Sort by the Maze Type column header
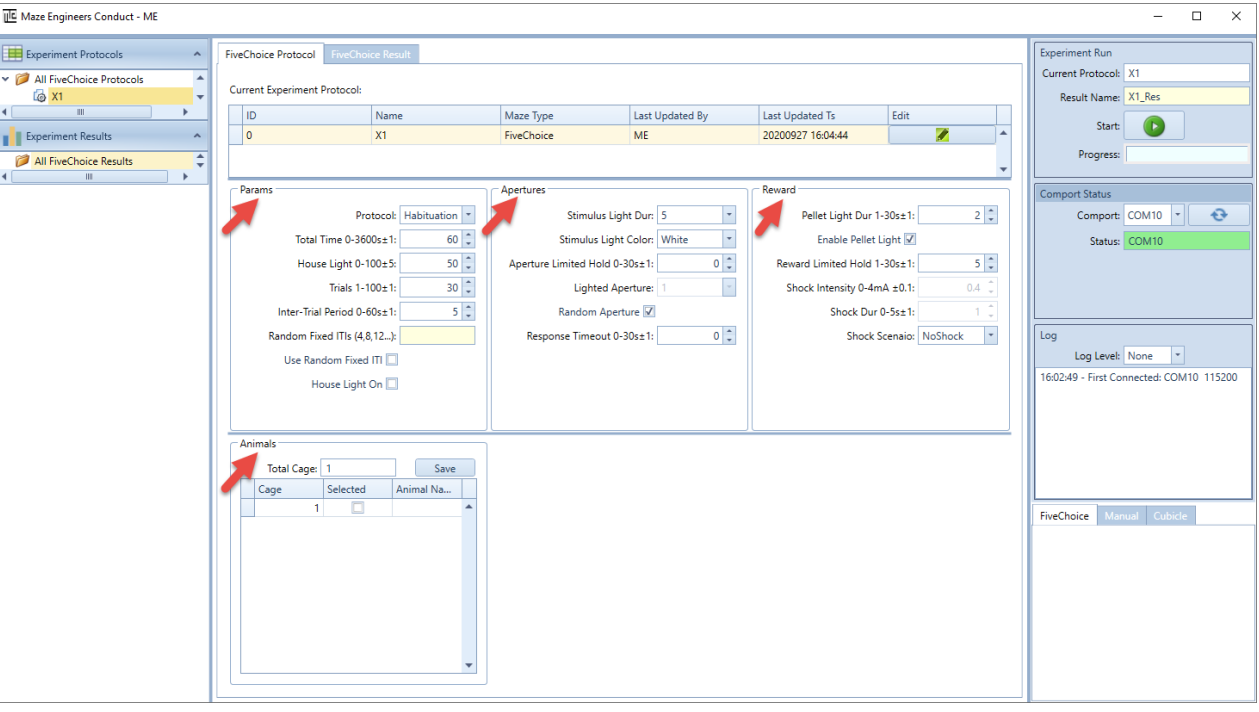This screenshot has height=712, width=1259. point(565,116)
